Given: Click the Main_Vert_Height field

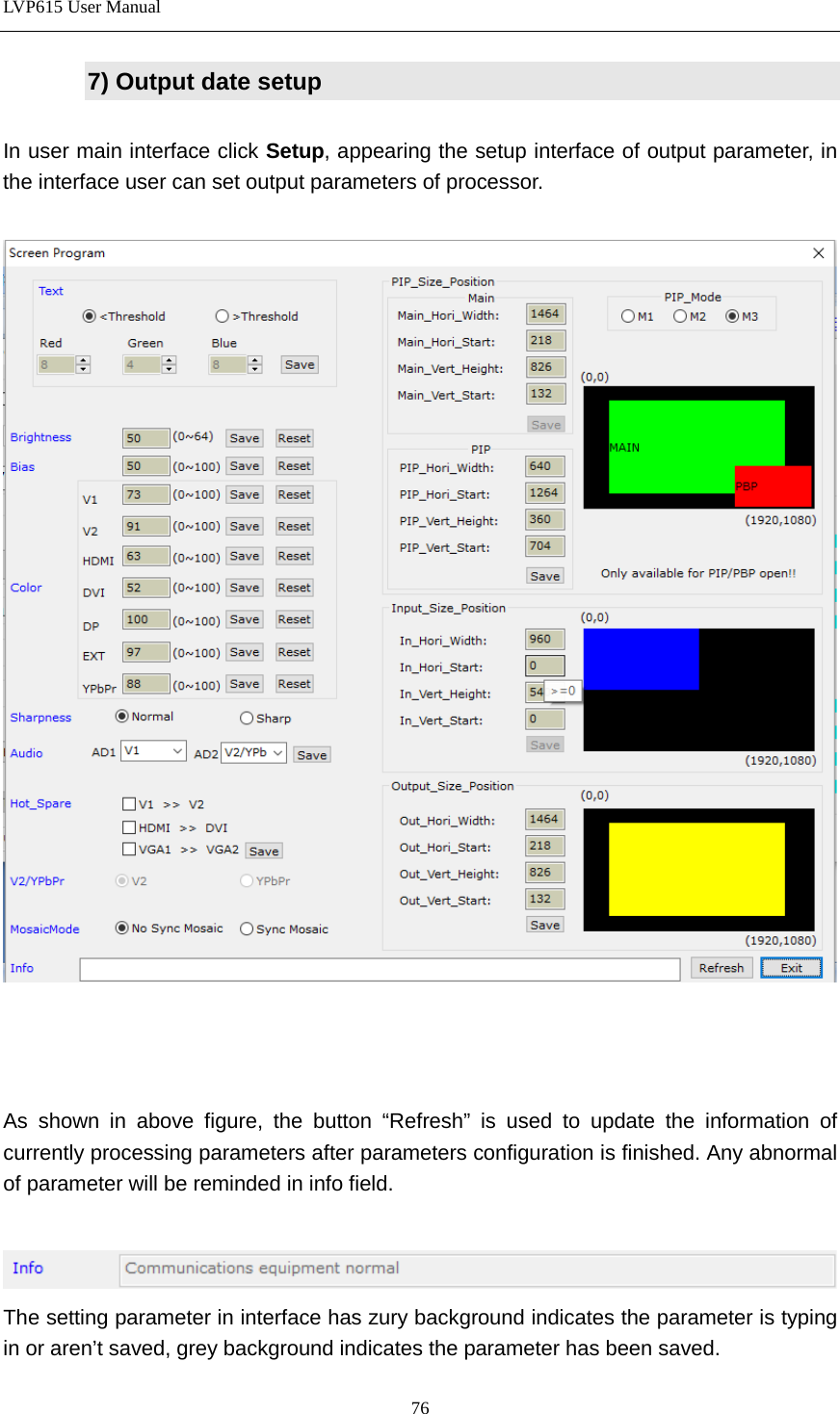Looking at the screenshot, I should 546,368.
